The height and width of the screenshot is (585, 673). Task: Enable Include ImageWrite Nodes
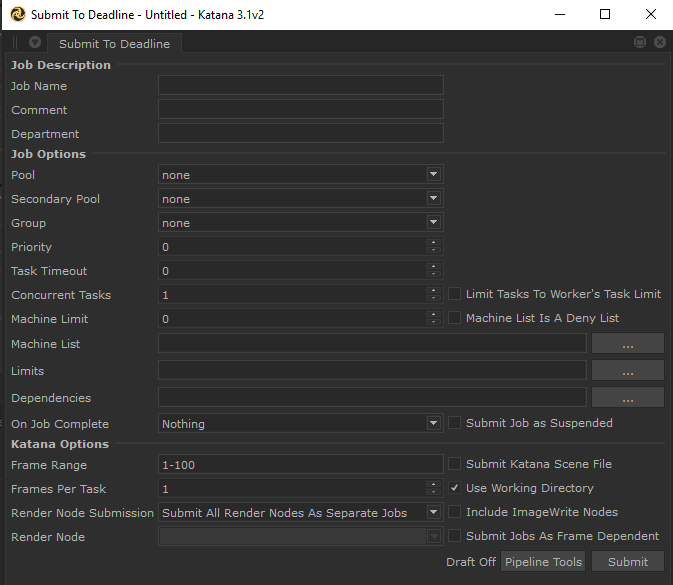click(454, 512)
